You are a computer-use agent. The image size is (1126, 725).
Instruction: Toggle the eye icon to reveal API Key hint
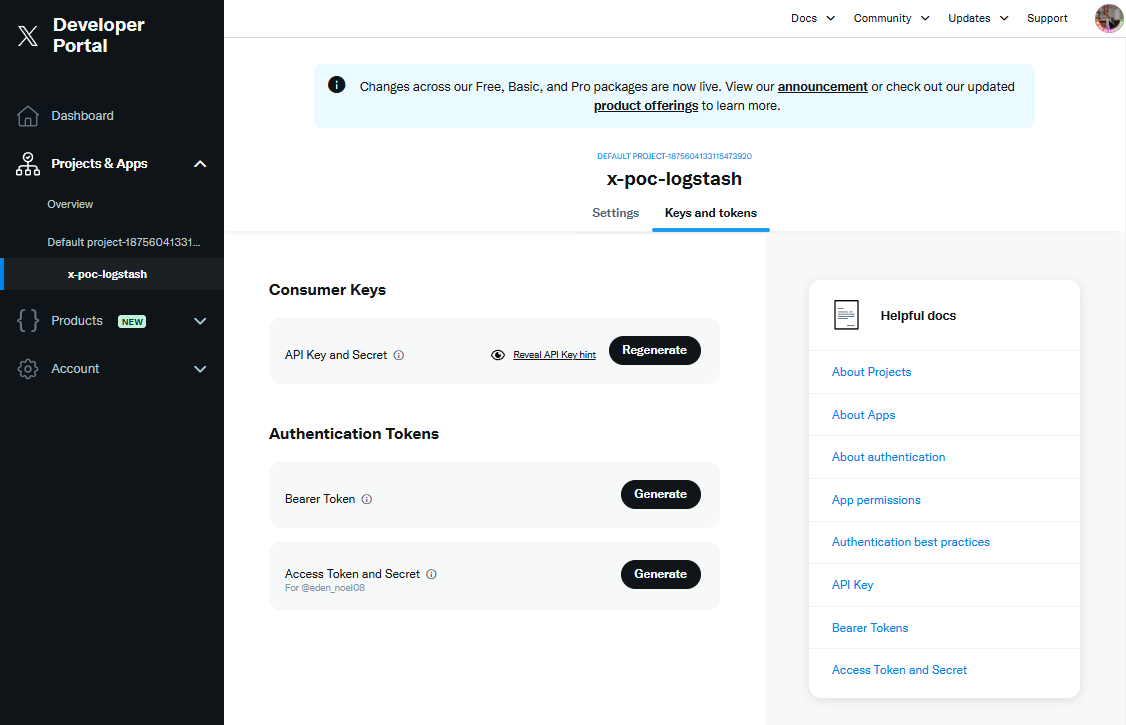pos(498,355)
